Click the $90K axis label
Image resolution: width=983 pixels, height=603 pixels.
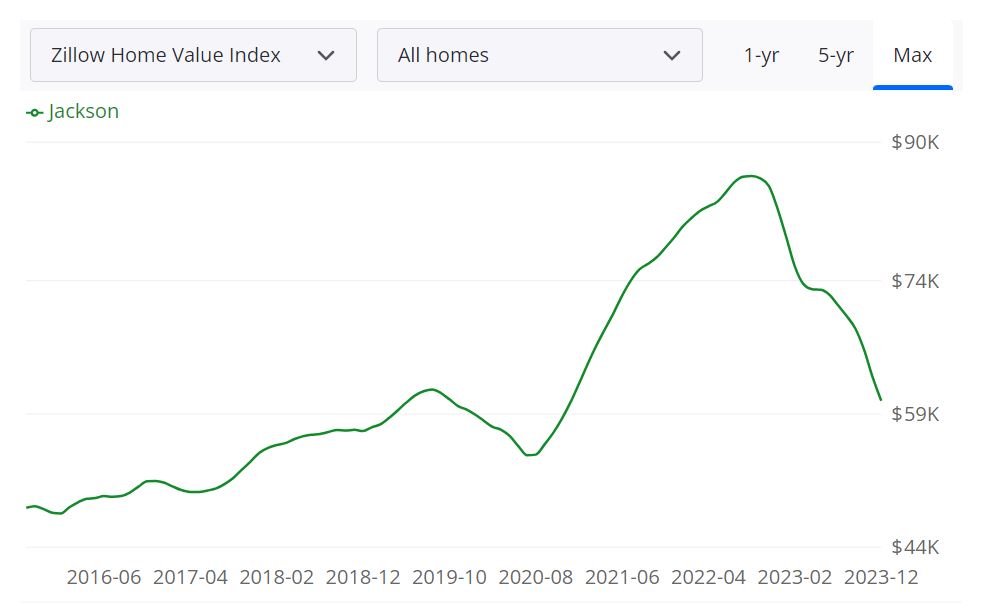point(915,142)
